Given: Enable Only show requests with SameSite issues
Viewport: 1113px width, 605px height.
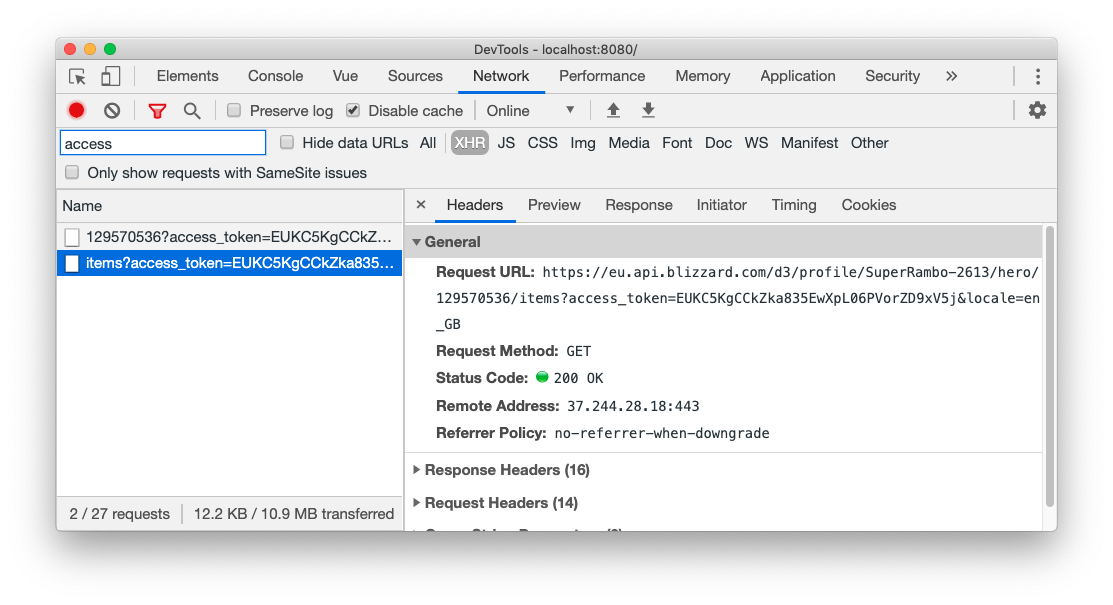Looking at the screenshot, I should (x=72, y=173).
